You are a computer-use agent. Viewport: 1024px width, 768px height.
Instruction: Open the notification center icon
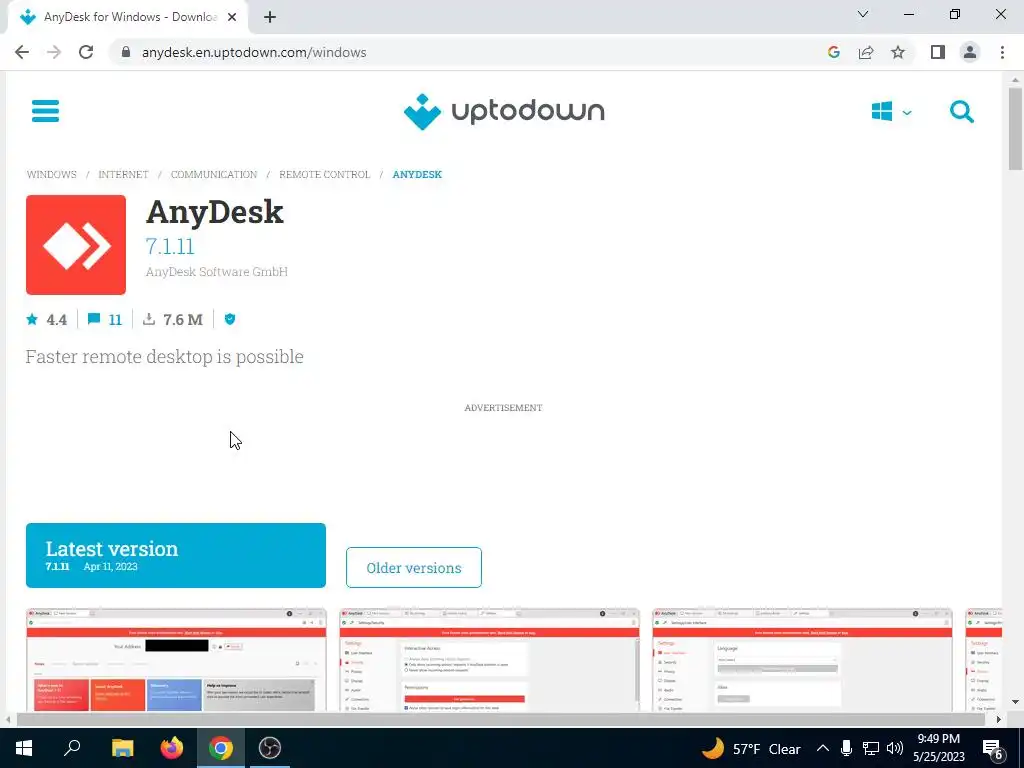[993, 748]
